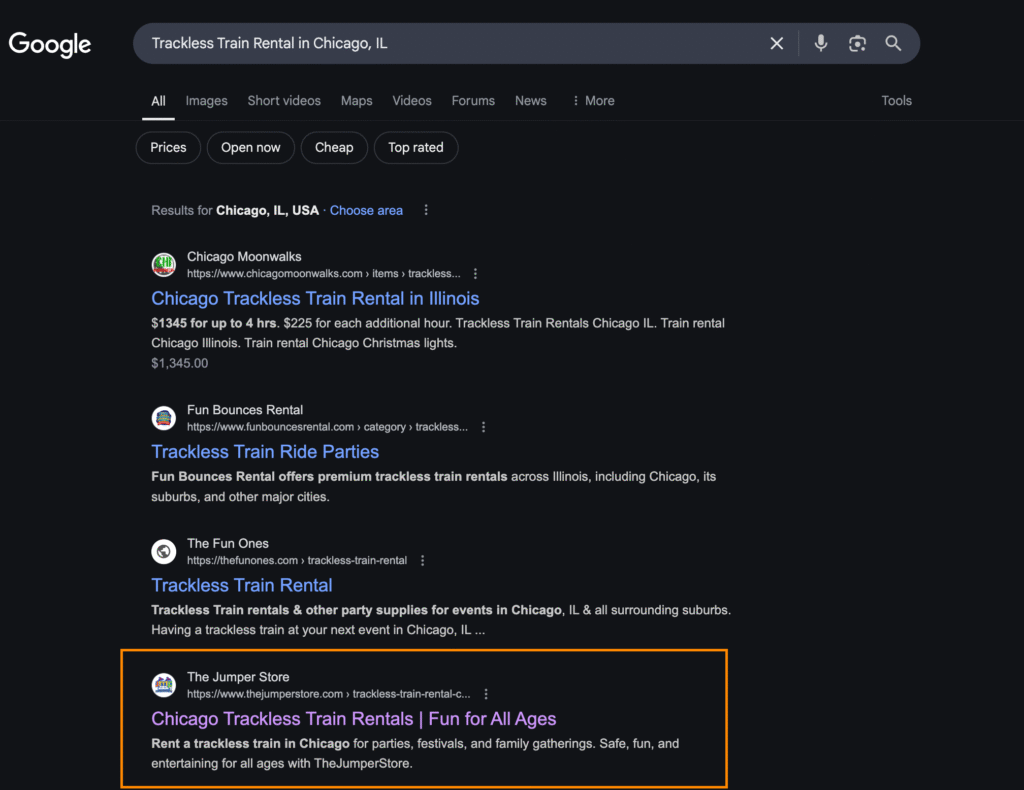Open the Trackless Train Rental result link
Viewport: 1024px width, 790px height.
pyautogui.click(x=242, y=585)
